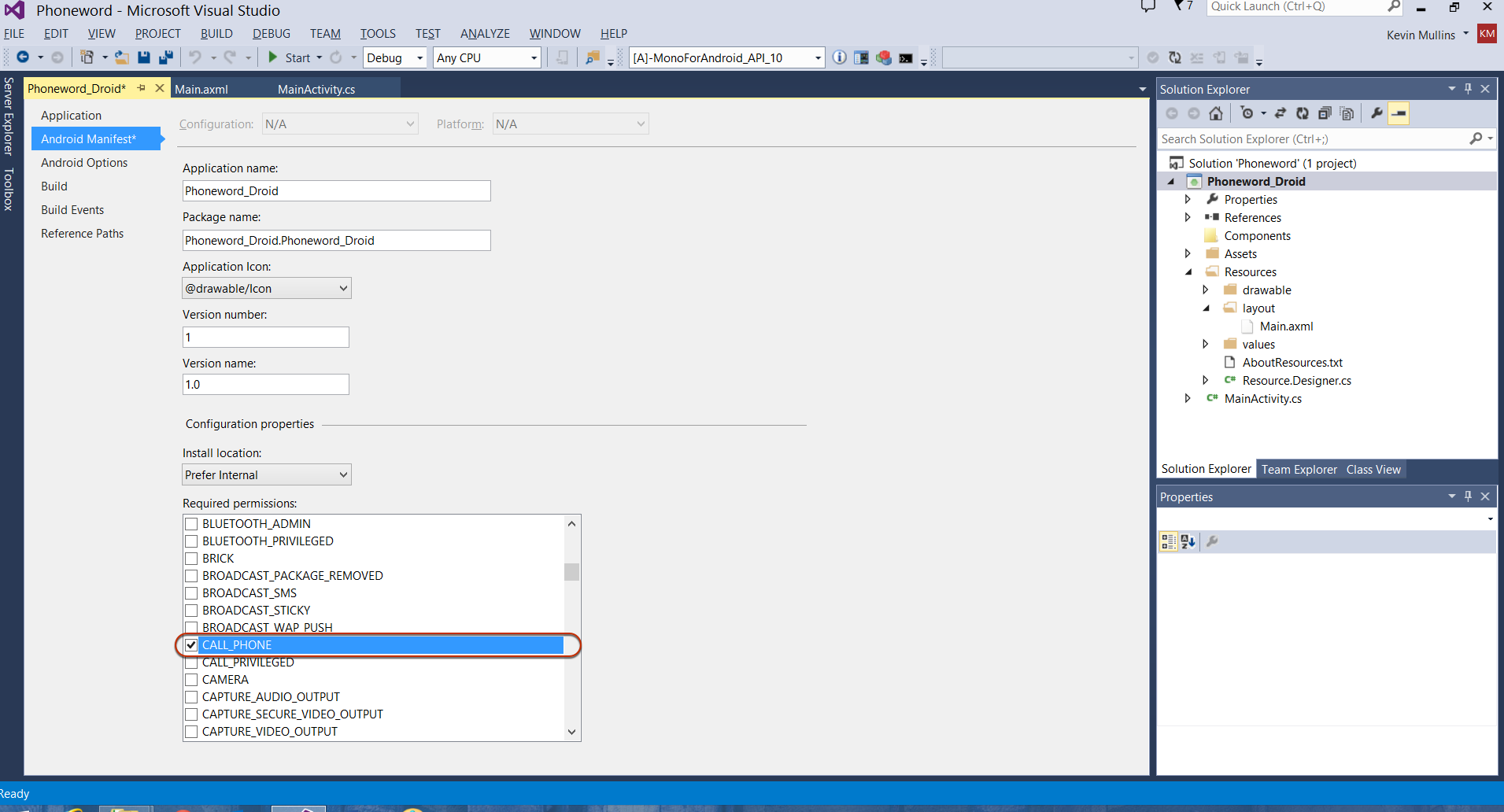Viewport: 1504px width, 812px height.
Task: Click the Collapse All icon in Solution Explorer
Action: [x=1325, y=113]
